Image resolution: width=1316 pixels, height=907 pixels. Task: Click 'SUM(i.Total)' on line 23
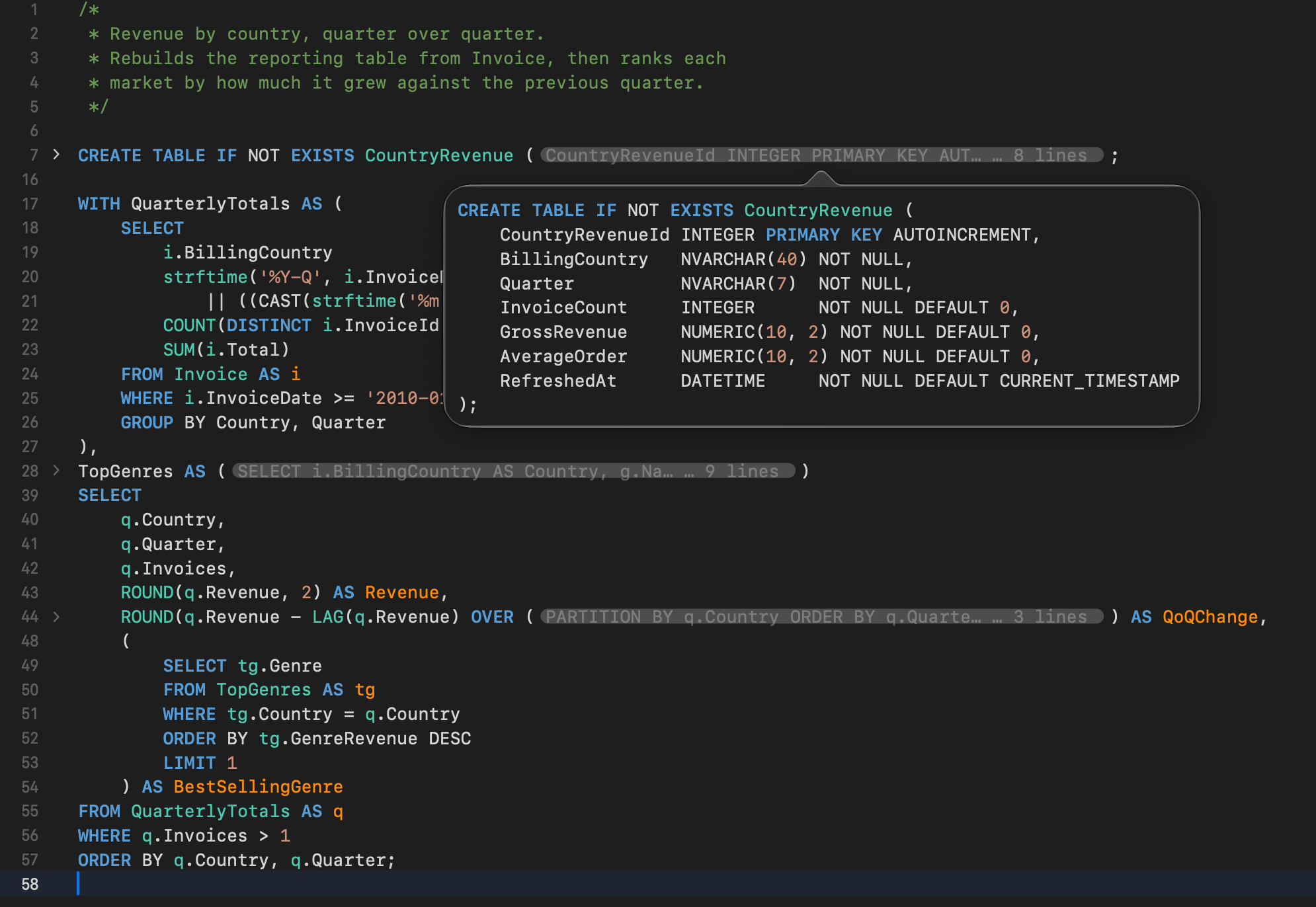226,350
